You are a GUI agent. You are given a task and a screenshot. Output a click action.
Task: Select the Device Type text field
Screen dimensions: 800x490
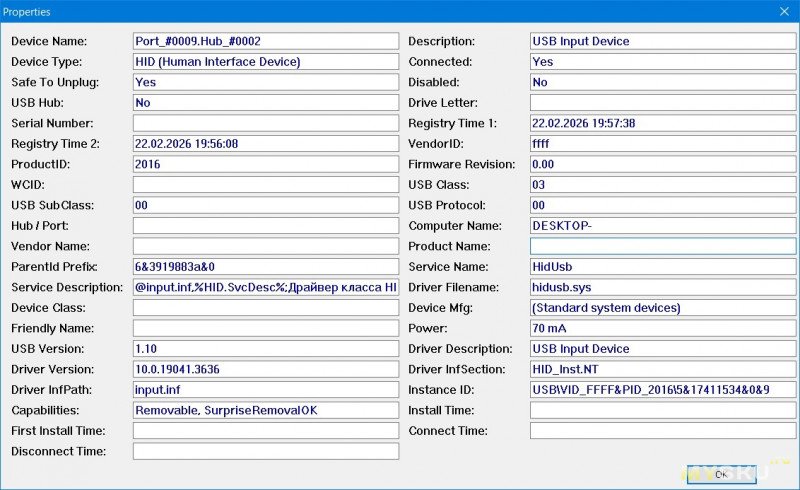265,62
